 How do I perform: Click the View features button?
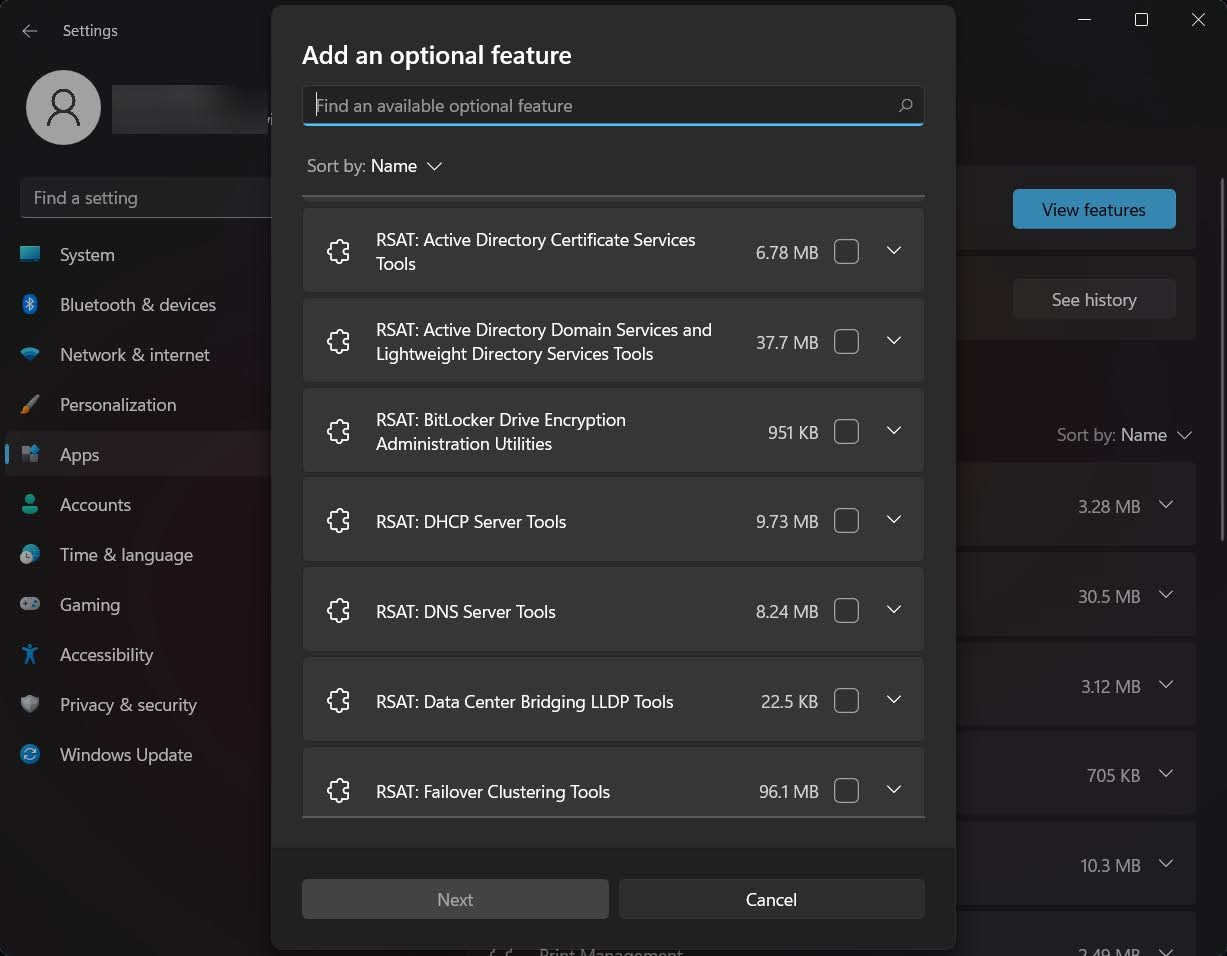pyautogui.click(x=1093, y=210)
